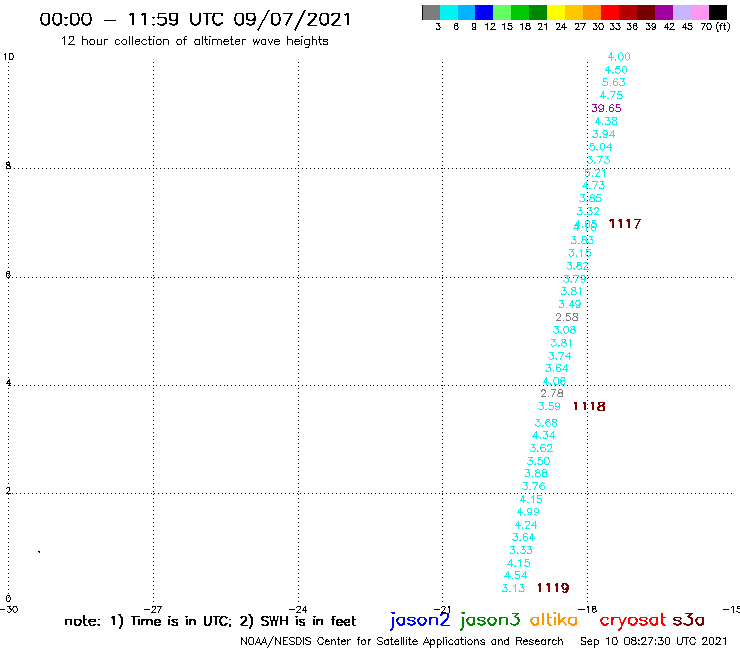Image resolution: width=740 pixels, height=650 pixels.
Task: Click the 3.74 wave height value
Action: (x=559, y=356)
